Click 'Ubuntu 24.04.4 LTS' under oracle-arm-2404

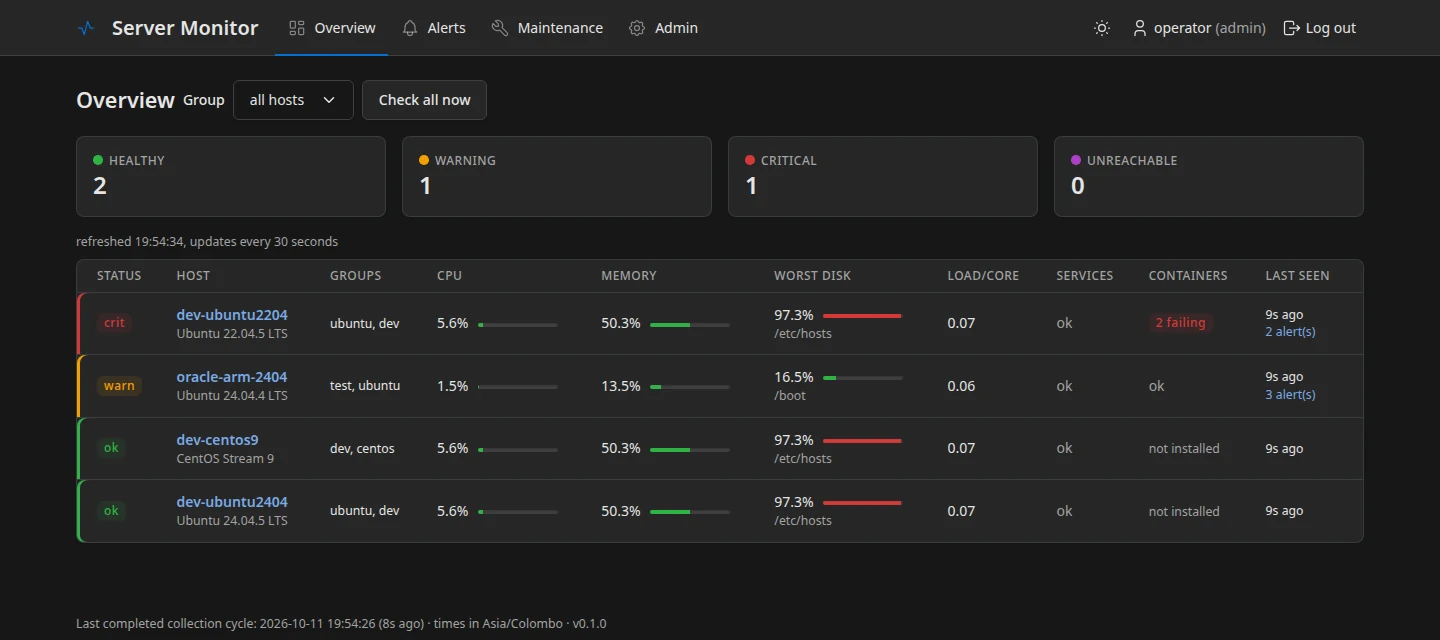click(x=232, y=396)
